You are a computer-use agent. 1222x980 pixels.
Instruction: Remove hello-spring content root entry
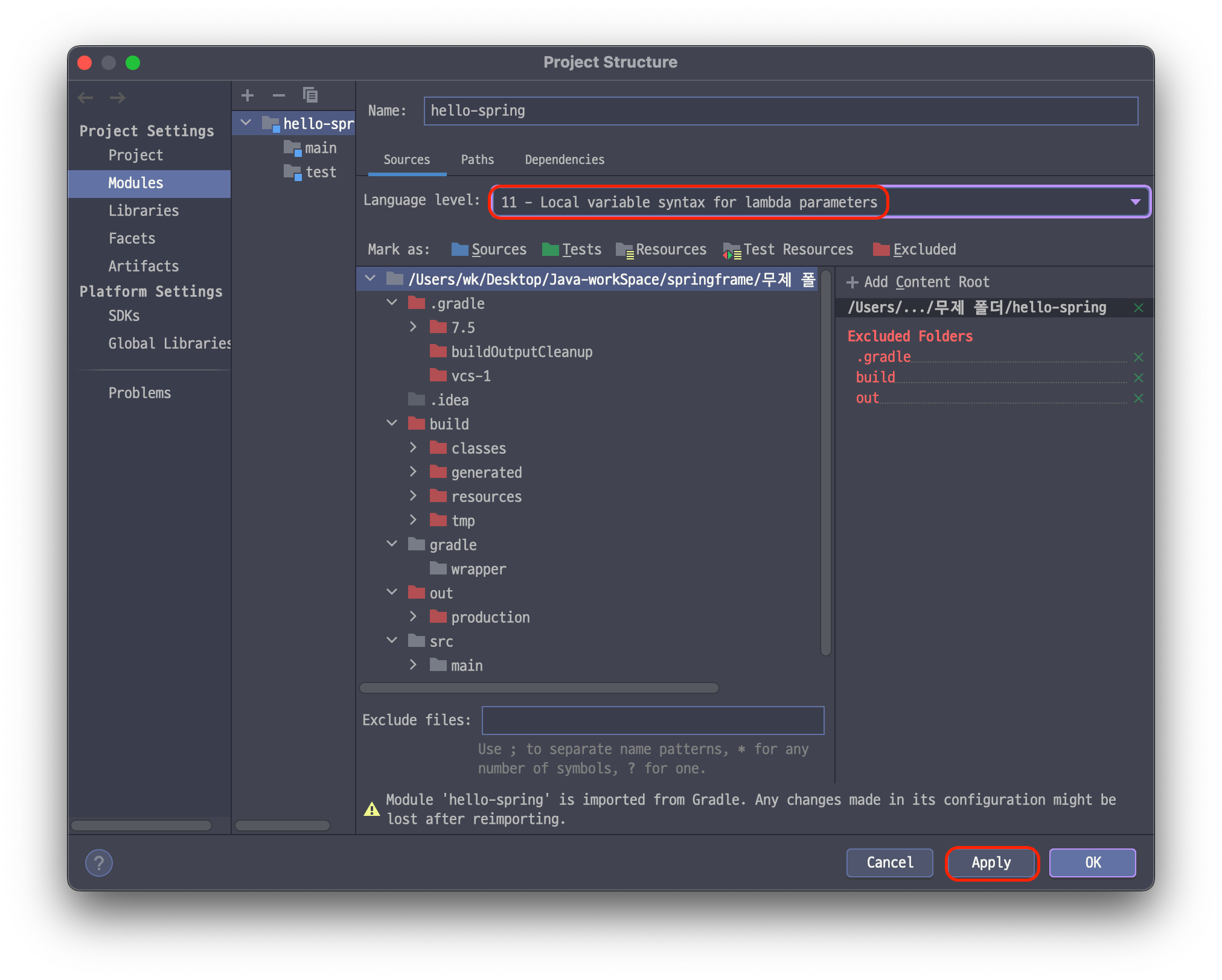pyautogui.click(x=1139, y=308)
